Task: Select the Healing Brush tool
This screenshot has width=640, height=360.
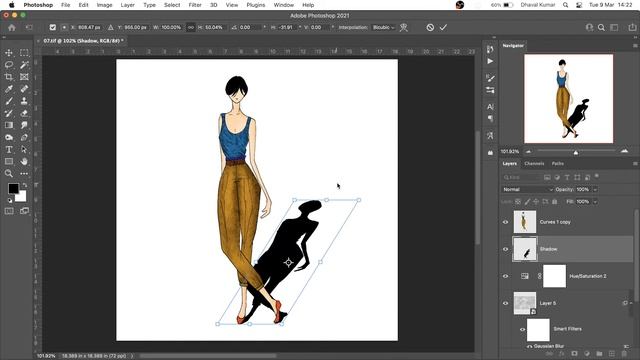Action: (24, 89)
